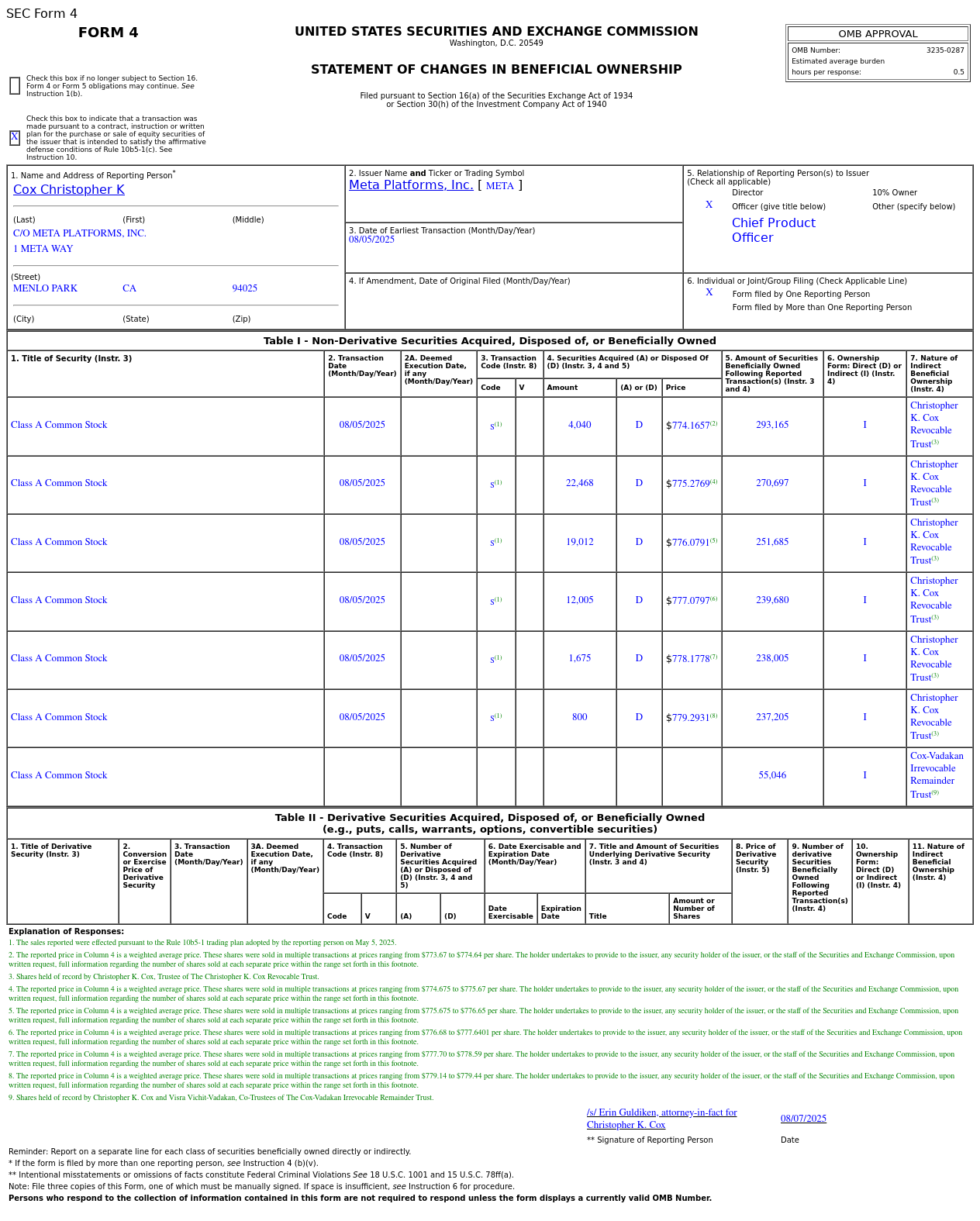Click the price $775.2769 cell

692,483
